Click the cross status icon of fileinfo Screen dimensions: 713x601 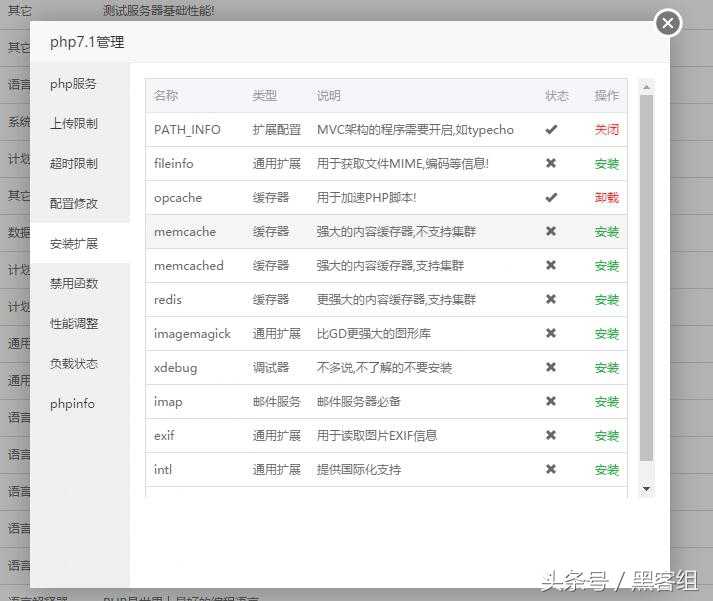click(x=551, y=163)
